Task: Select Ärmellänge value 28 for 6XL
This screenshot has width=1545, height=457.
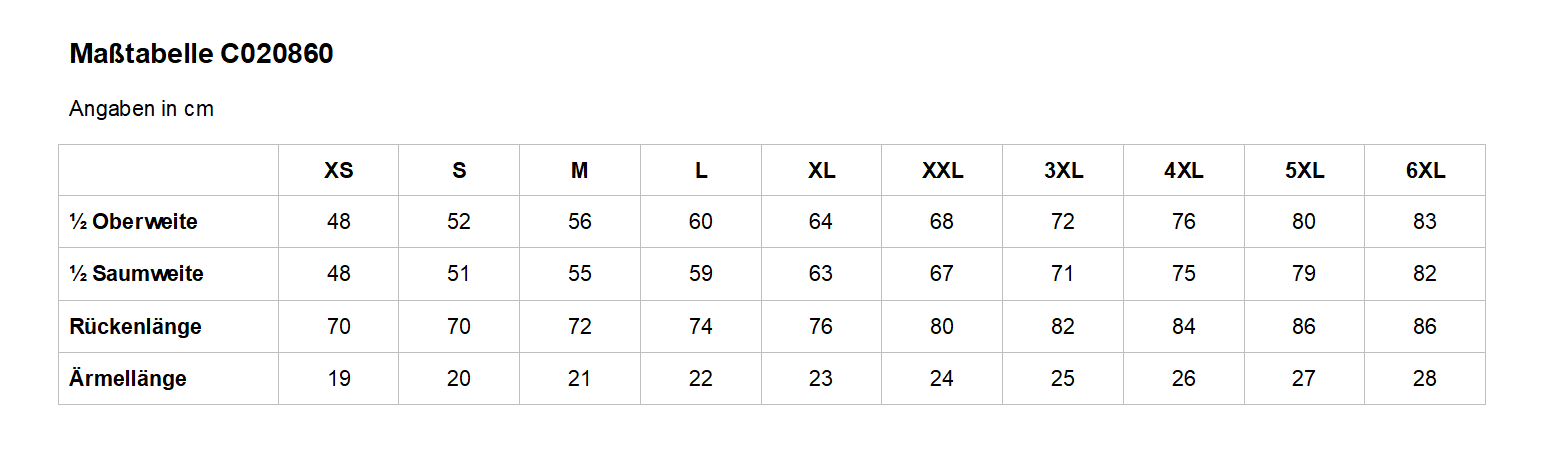Action: [1425, 379]
